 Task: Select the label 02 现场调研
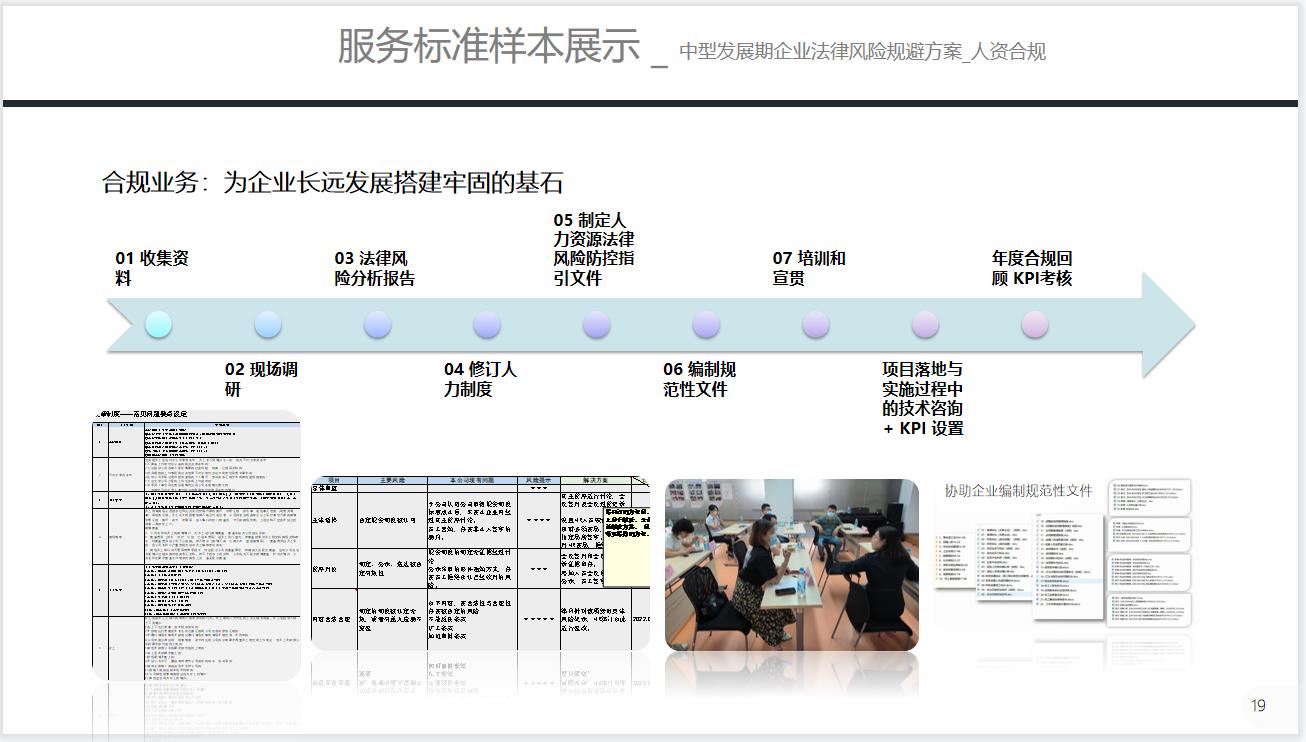tap(261, 379)
